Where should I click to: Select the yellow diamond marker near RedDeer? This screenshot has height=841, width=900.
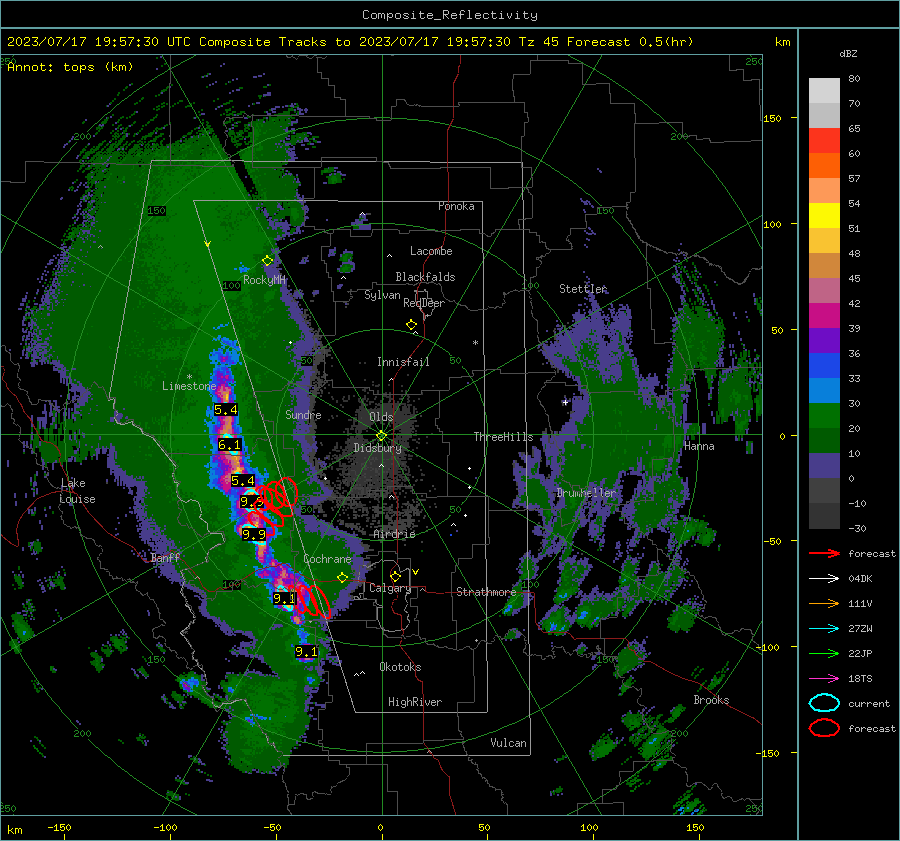click(x=411, y=325)
